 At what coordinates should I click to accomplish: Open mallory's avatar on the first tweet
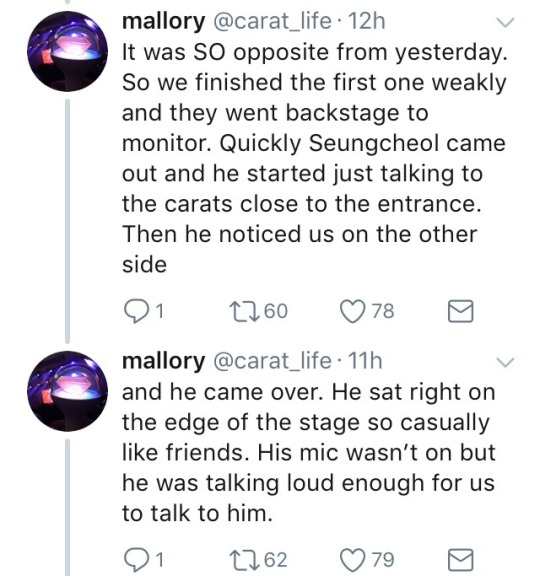(67, 51)
